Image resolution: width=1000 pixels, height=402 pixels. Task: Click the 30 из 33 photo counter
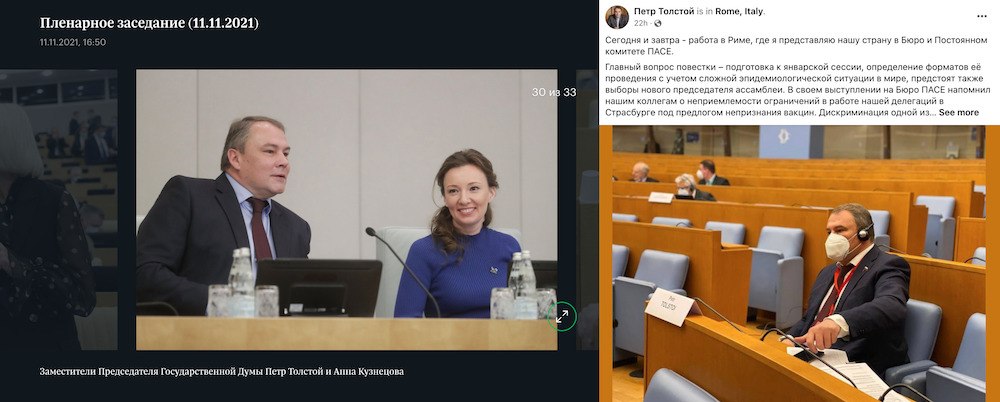pos(554,93)
